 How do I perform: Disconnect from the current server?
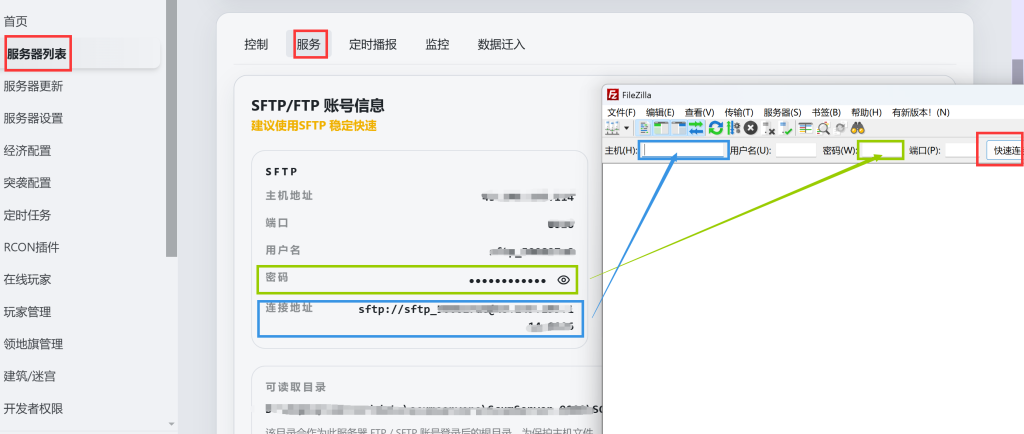coord(769,128)
